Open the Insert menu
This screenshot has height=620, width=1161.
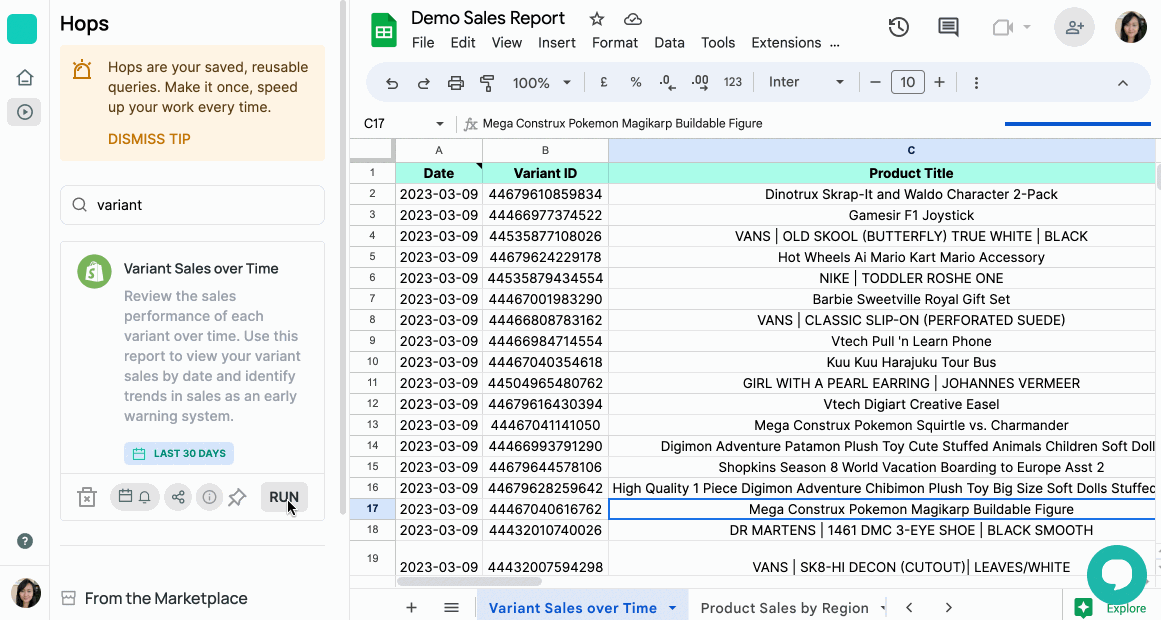click(557, 43)
